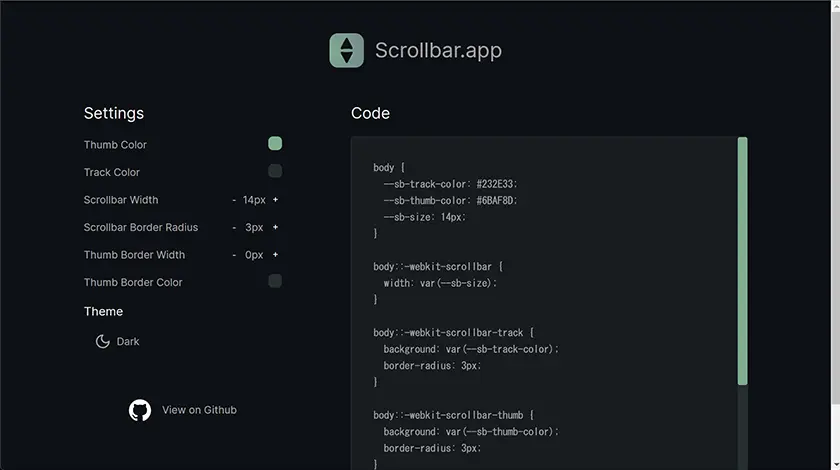
Task: Click the green scrollbar thumb in code panel
Action: 743,260
